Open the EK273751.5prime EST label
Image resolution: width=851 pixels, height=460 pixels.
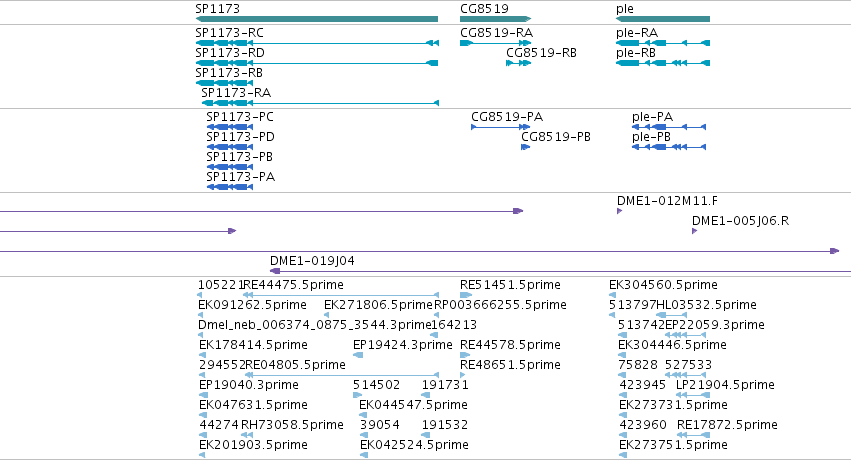tap(674, 445)
